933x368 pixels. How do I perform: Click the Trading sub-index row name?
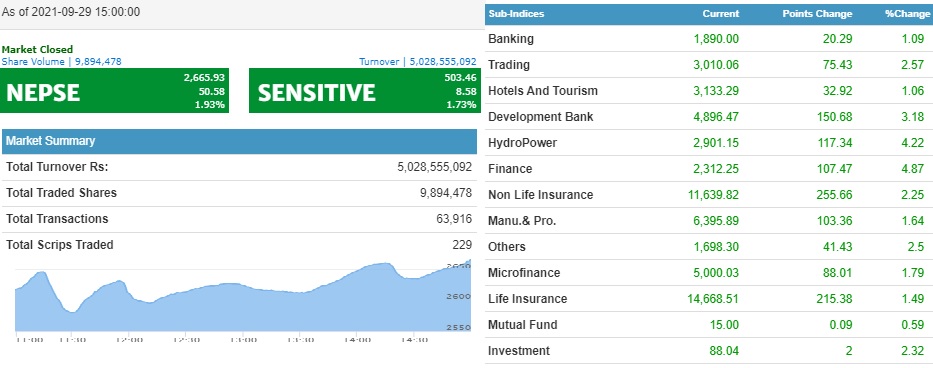(509, 65)
